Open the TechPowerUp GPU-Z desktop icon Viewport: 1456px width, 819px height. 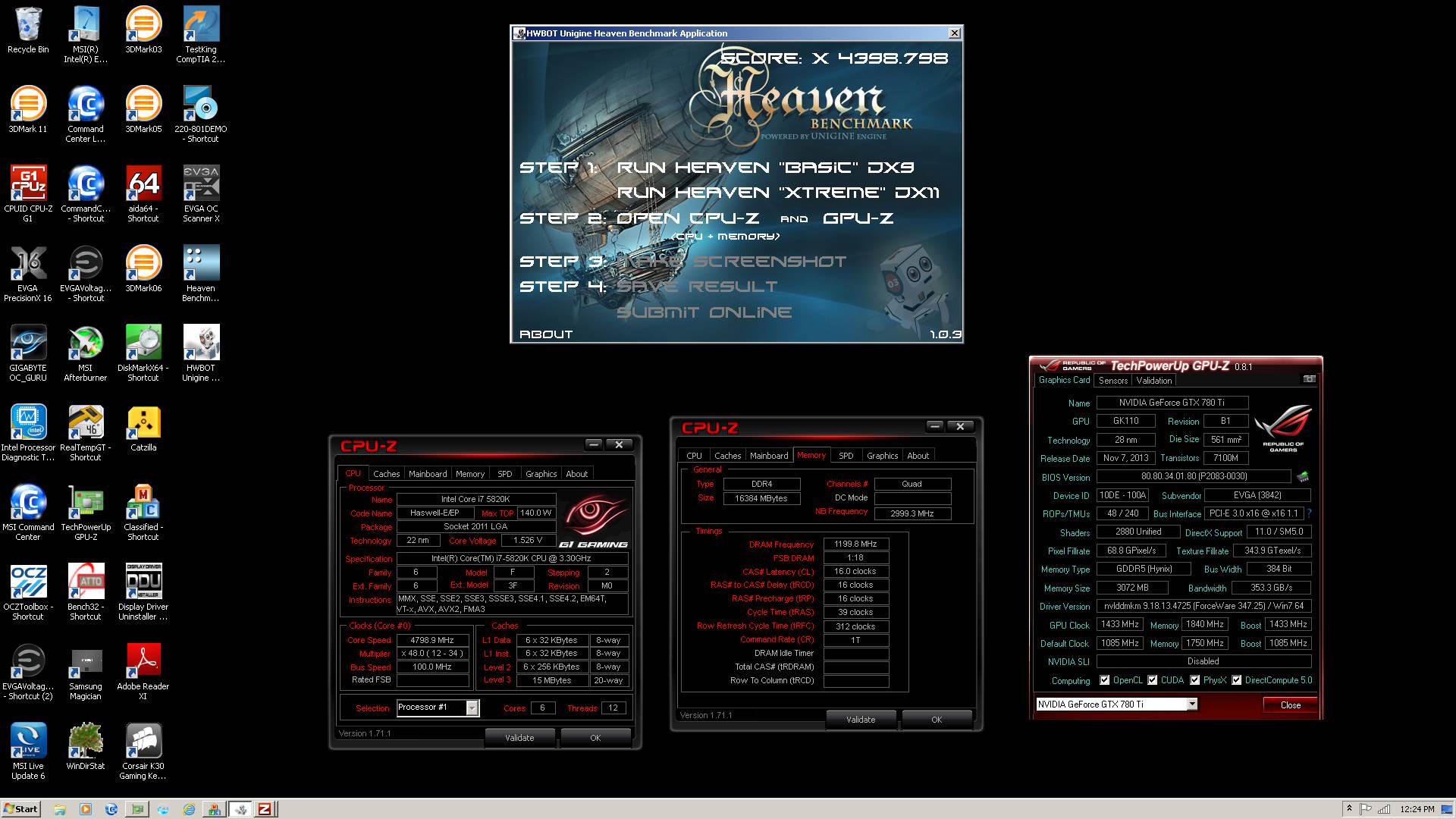[86, 512]
